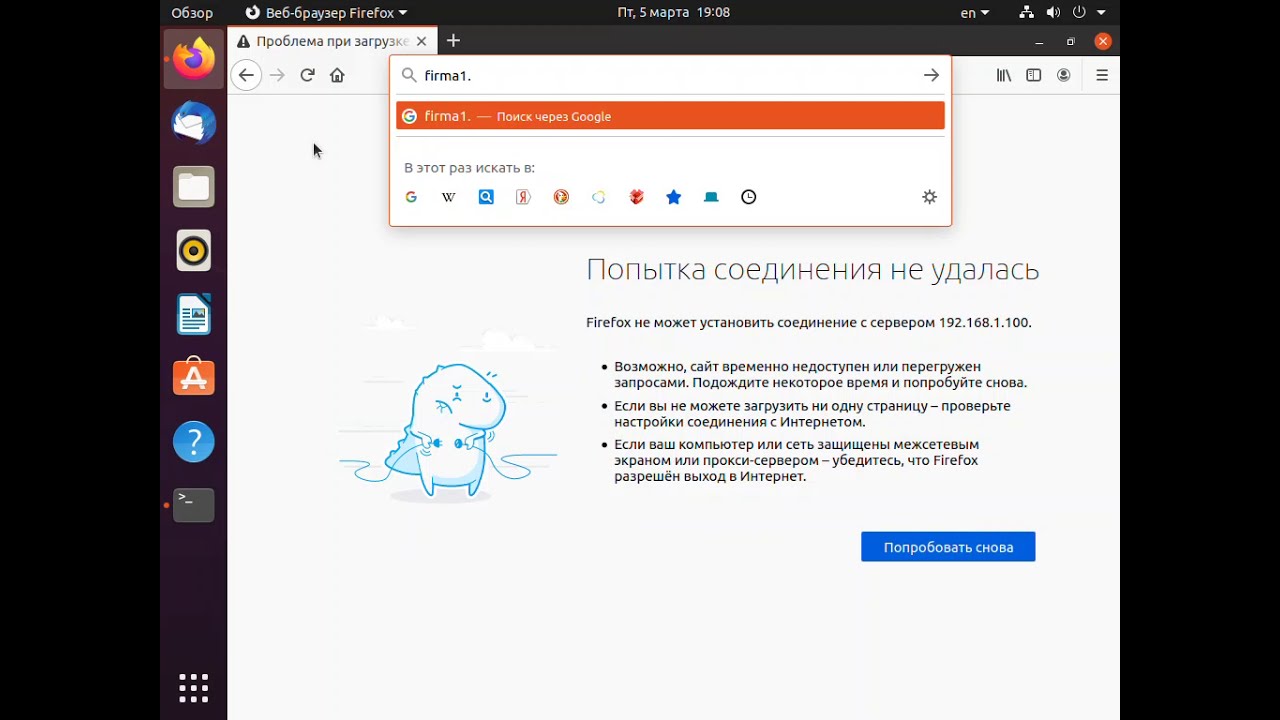
Task: Open the Firefox account icon
Action: click(1064, 75)
